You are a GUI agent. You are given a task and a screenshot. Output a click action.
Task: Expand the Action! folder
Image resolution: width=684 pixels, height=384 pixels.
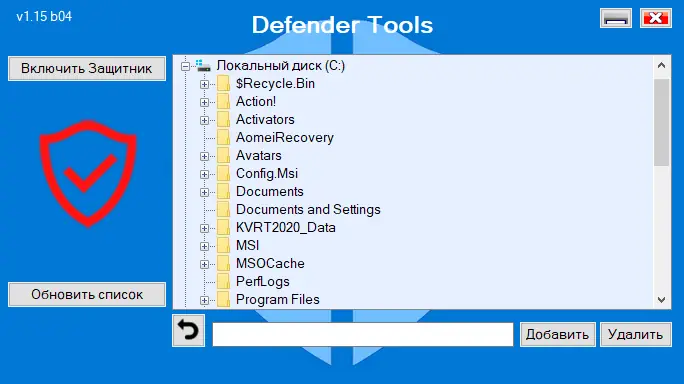click(204, 102)
